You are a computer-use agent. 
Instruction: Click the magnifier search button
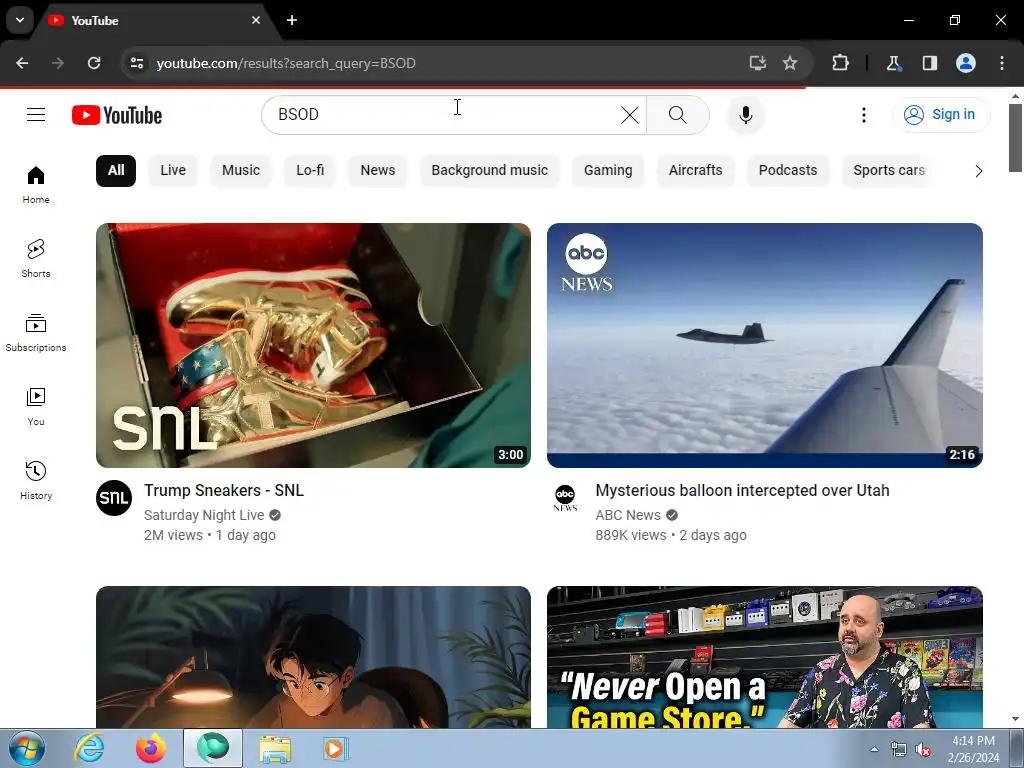[678, 115]
